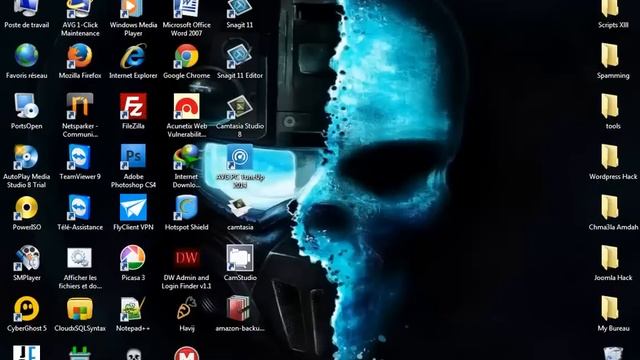Viewport: 640px width, 360px height.
Task: Open Adobe Photoshop CS4
Action: [133, 157]
